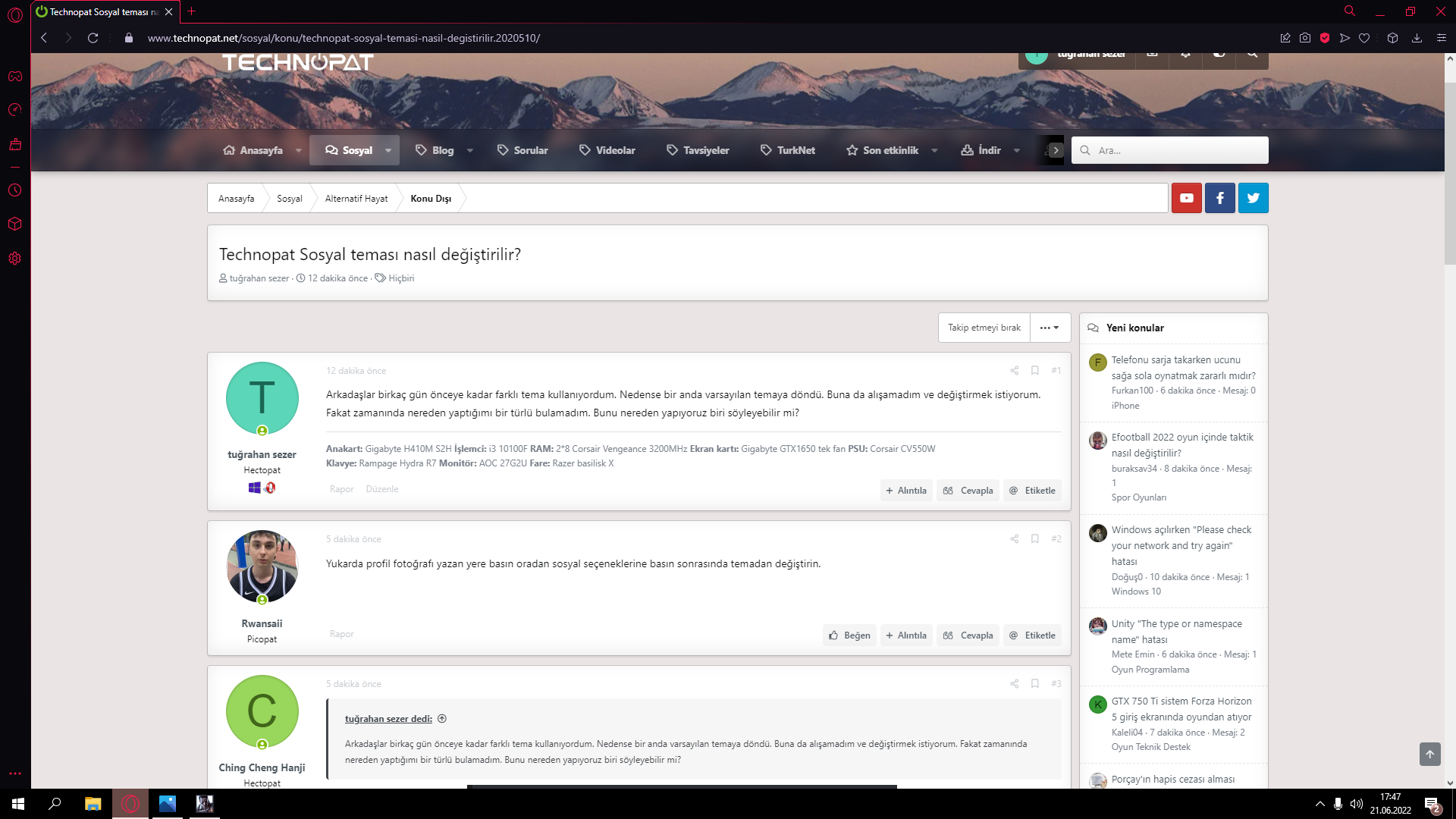This screenshot has height=819, width=1456.
Task: Click the Ara search input field
Action: (1170, 150)
